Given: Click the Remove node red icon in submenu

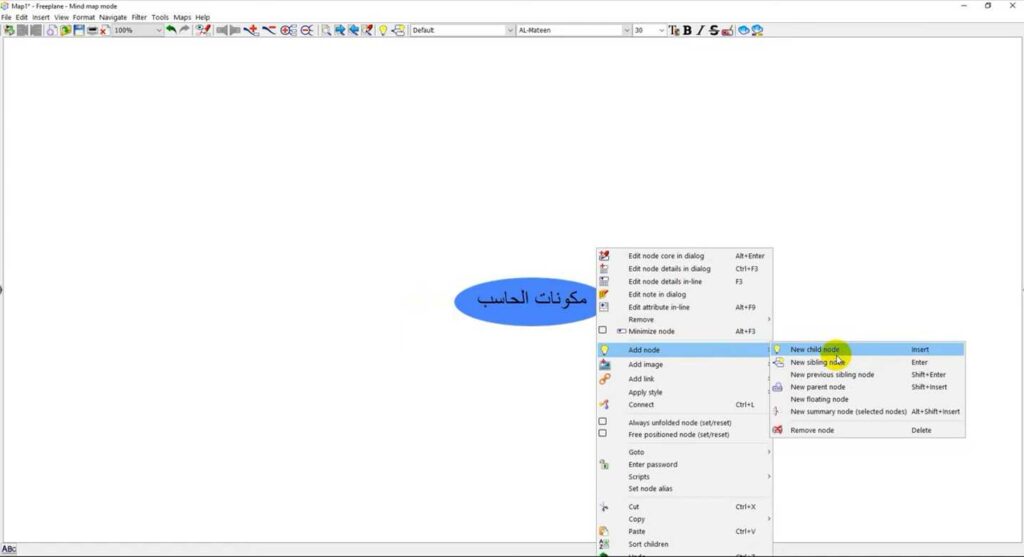Looking at the screenshot, I should 777,430.
